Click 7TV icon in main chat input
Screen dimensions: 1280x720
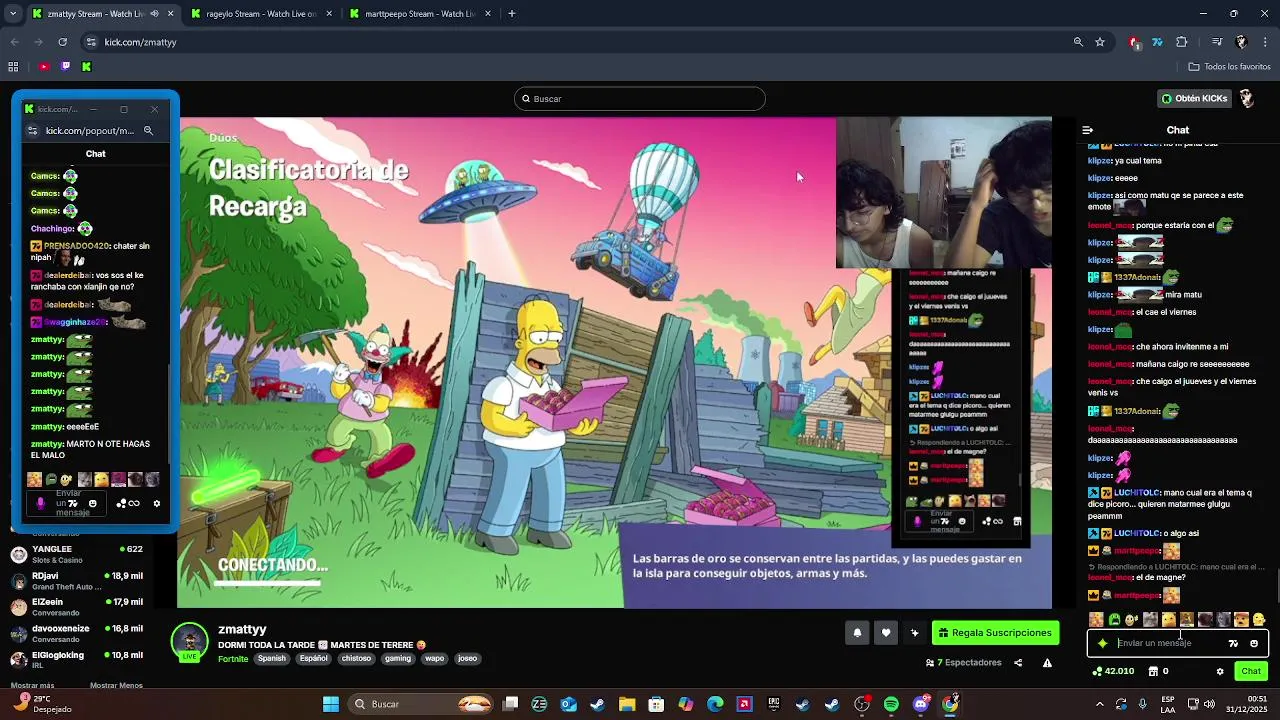click(x=1233, y=643)
